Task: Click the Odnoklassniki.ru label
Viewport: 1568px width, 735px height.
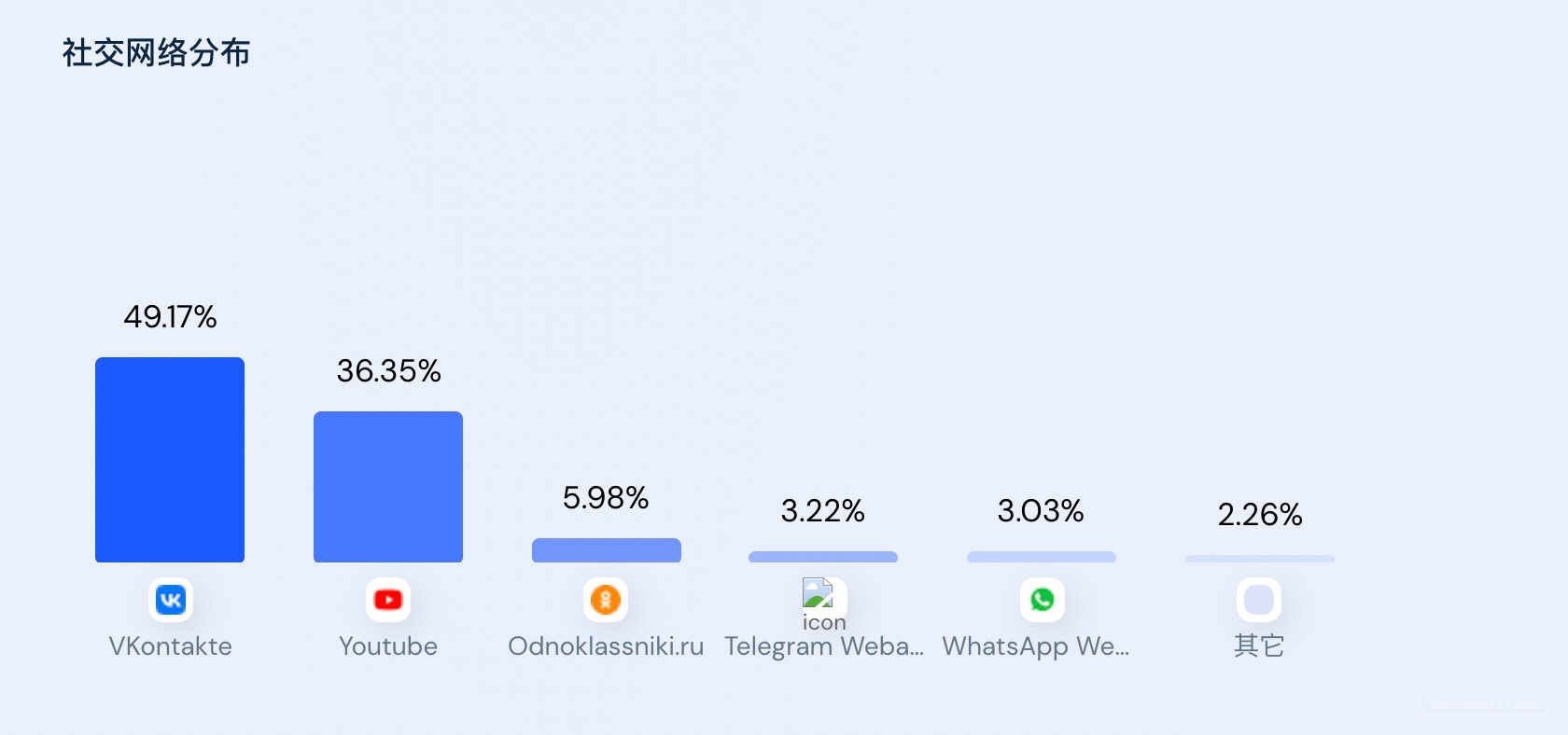Action: coord(606,646)
